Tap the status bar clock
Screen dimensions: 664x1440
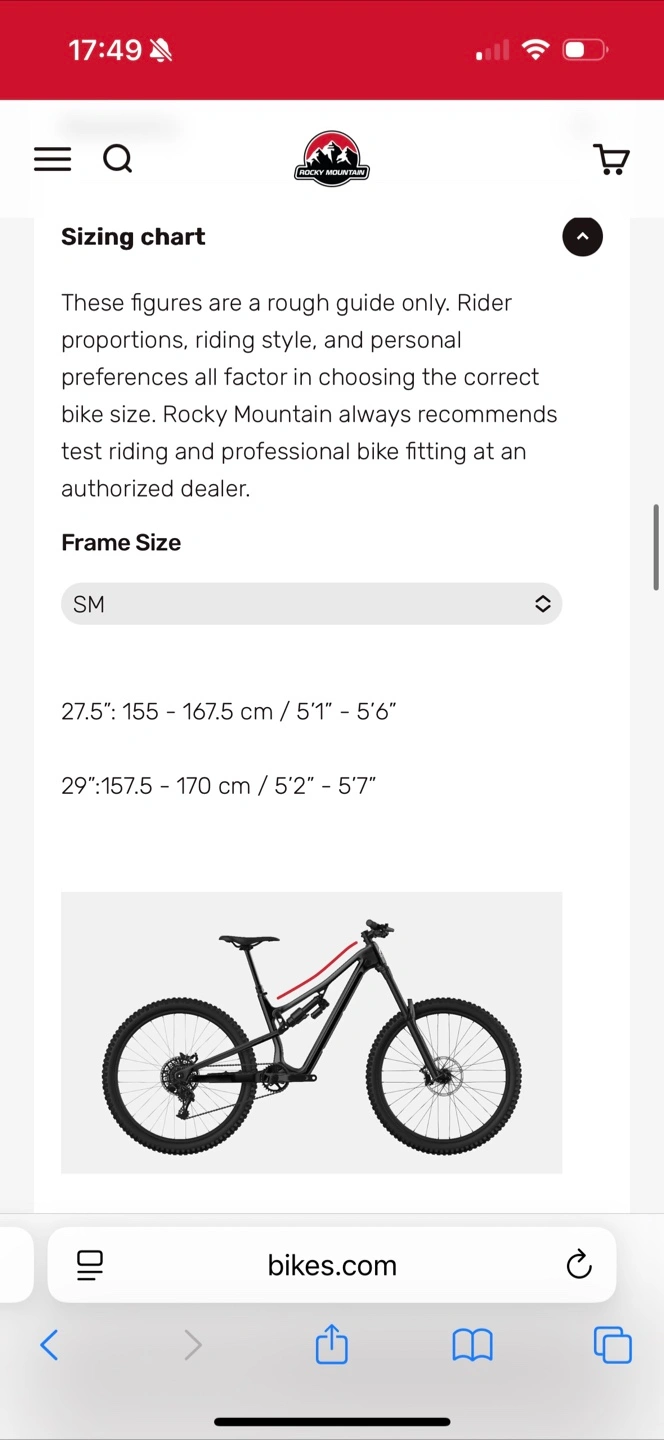point(105,50)
